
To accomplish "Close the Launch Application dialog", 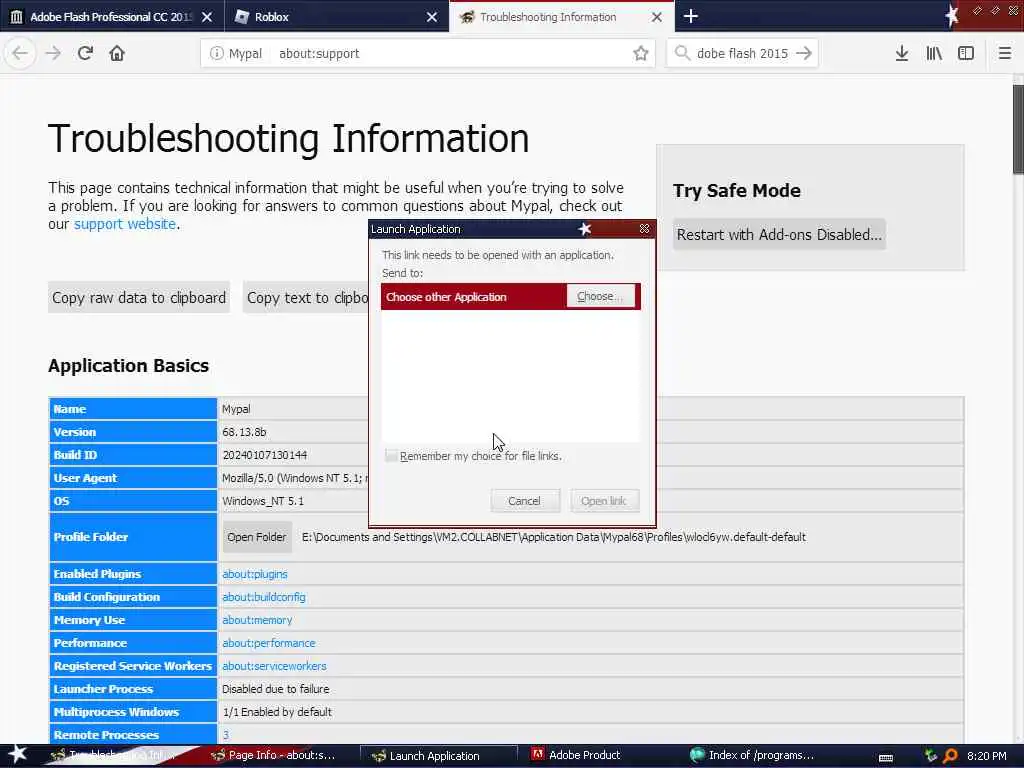I will click(645, 229).
